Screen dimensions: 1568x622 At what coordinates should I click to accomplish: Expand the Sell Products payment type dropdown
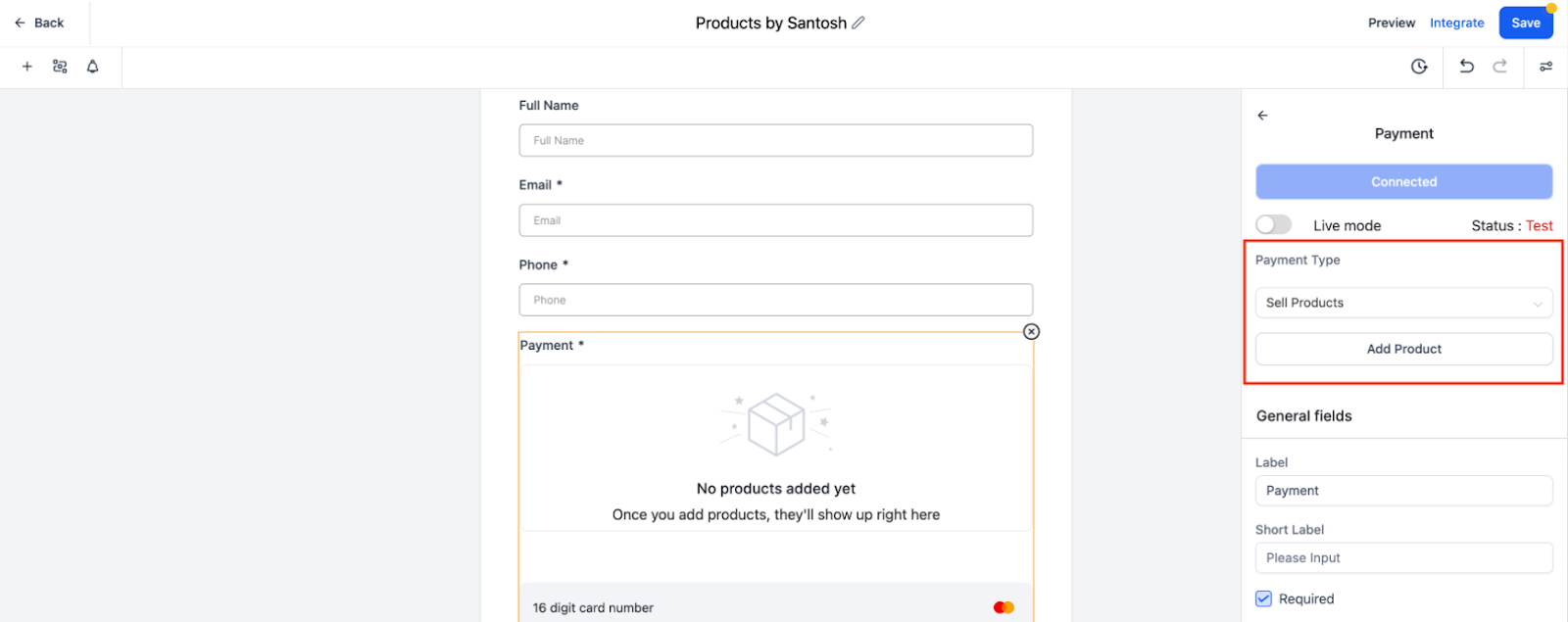[1403, 303]
